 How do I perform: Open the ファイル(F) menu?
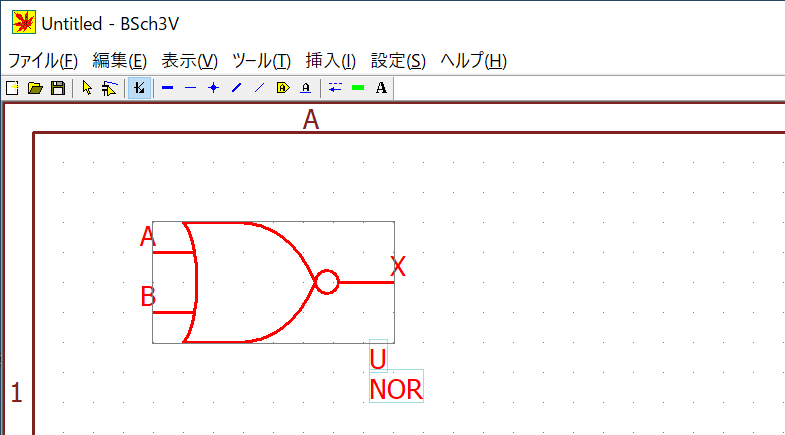pos(43,61)
